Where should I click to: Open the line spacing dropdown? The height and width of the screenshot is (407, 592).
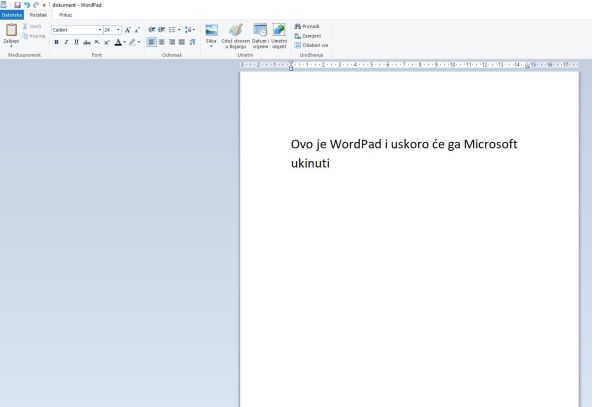pyautogui.click(x=190, y=29)
